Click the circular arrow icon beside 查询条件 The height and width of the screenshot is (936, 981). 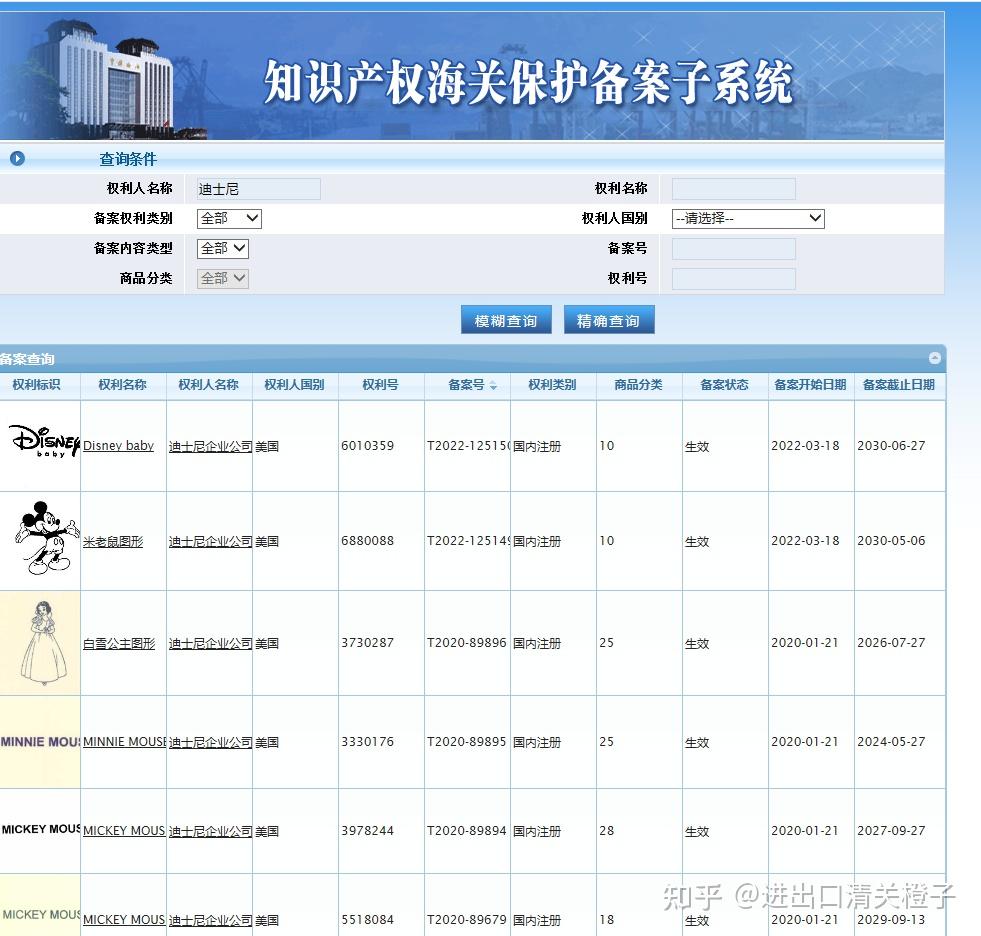17,159
